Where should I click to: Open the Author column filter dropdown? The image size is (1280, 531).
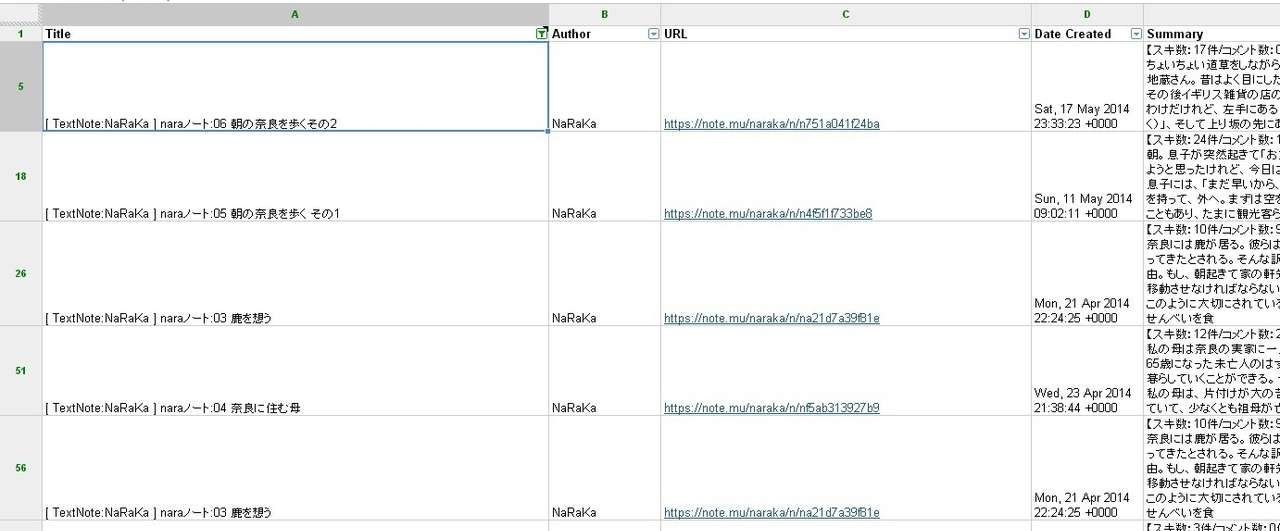(x=654, y=34)
